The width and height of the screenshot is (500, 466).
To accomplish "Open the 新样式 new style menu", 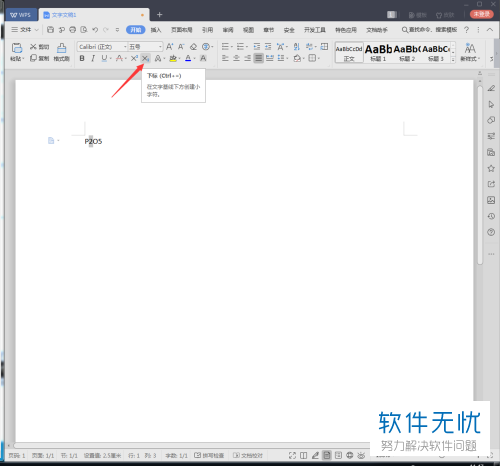I will click(470, 52).
